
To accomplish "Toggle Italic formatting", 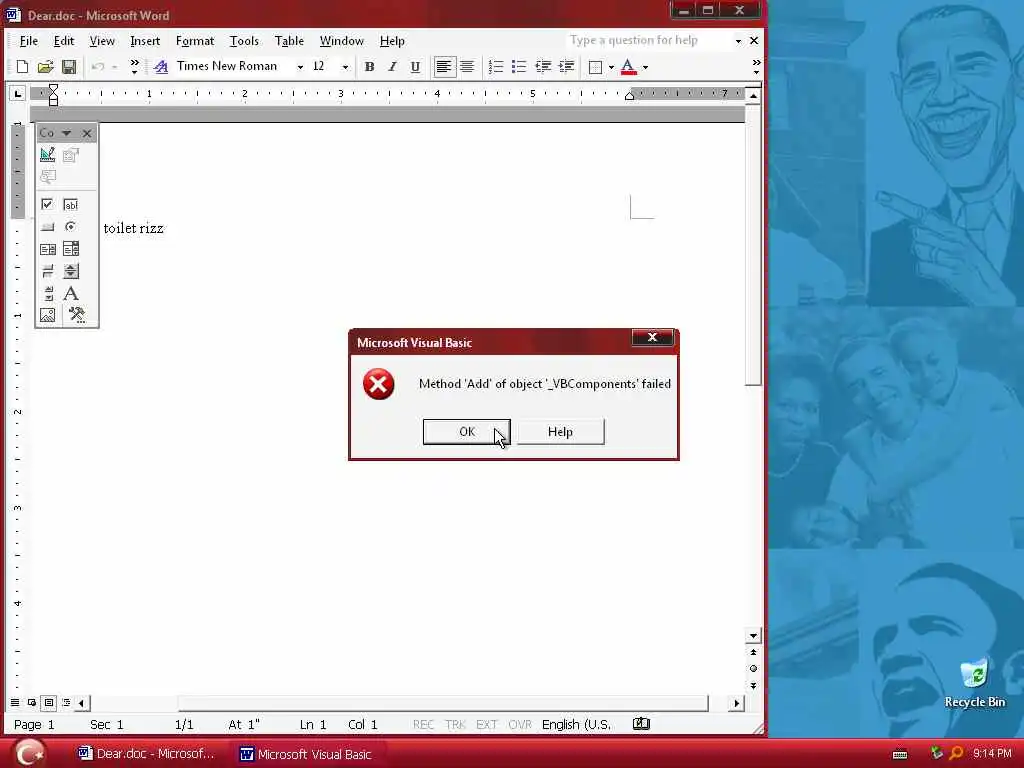I will pyautogui.click(x=392, y=67).
